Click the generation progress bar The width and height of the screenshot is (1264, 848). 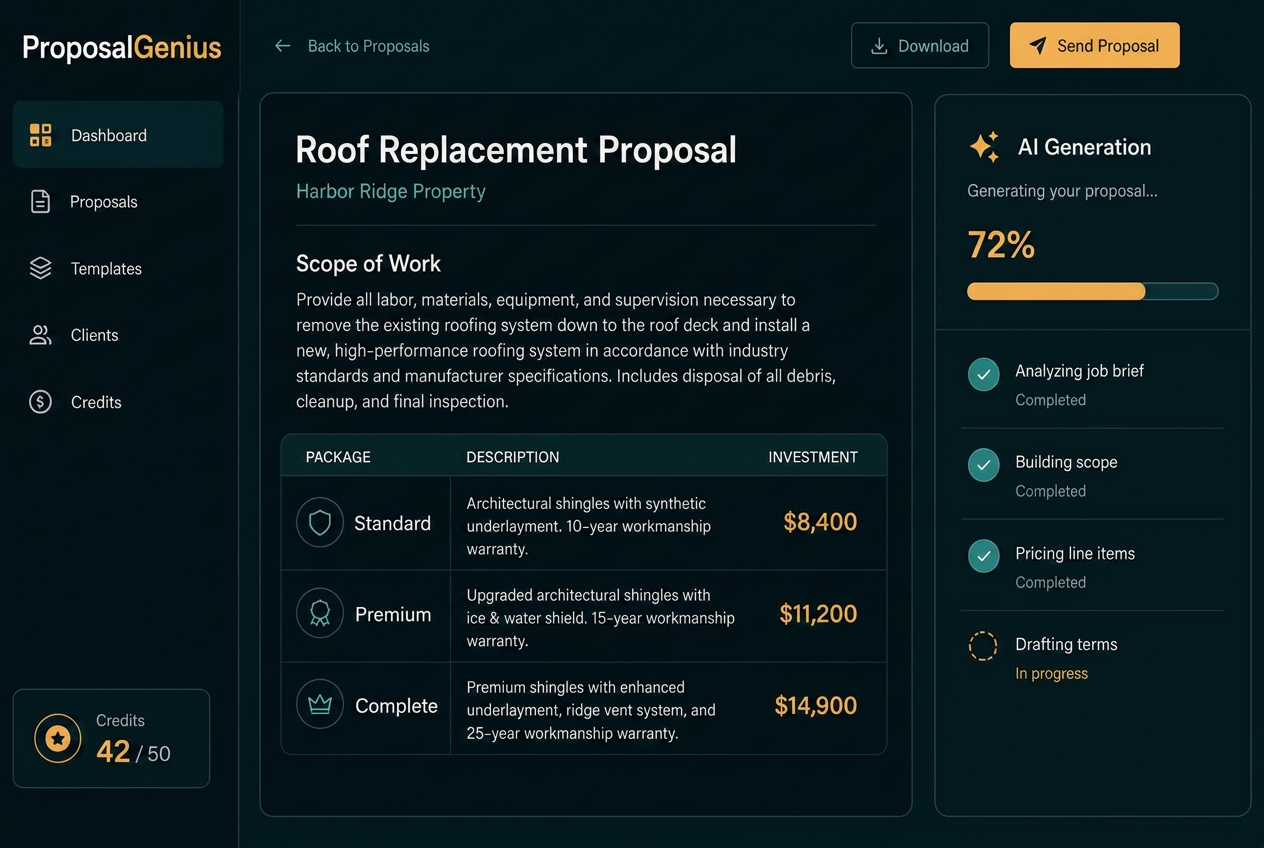[1093, 291]
